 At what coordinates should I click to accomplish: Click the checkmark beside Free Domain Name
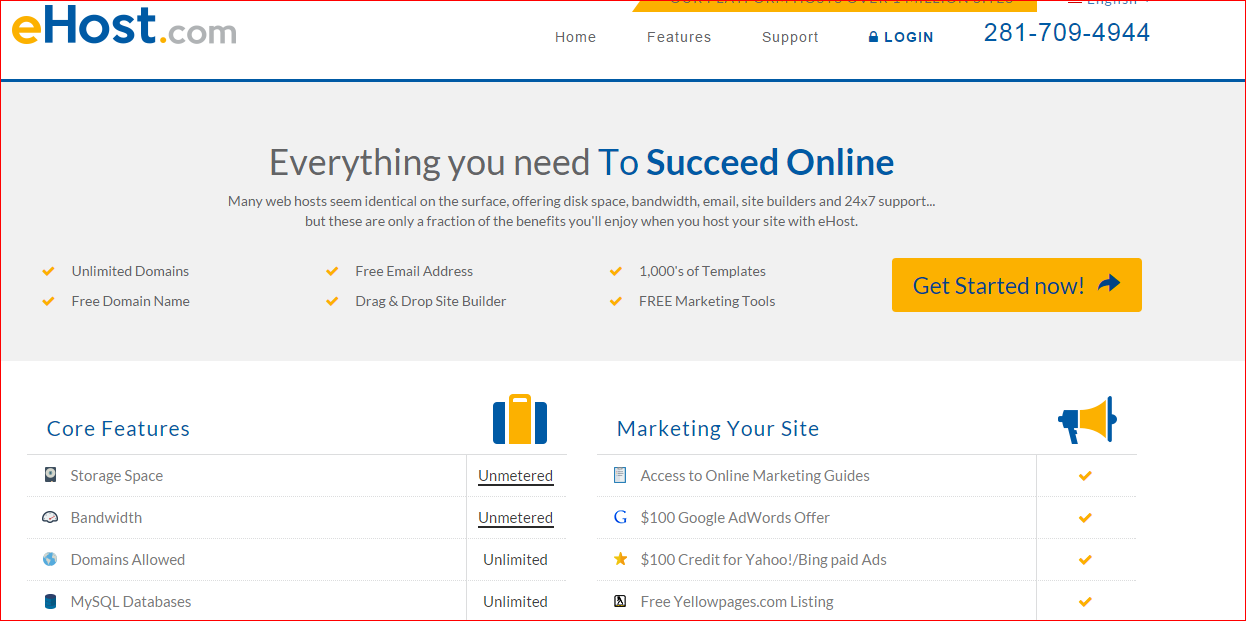click(48, 301)
